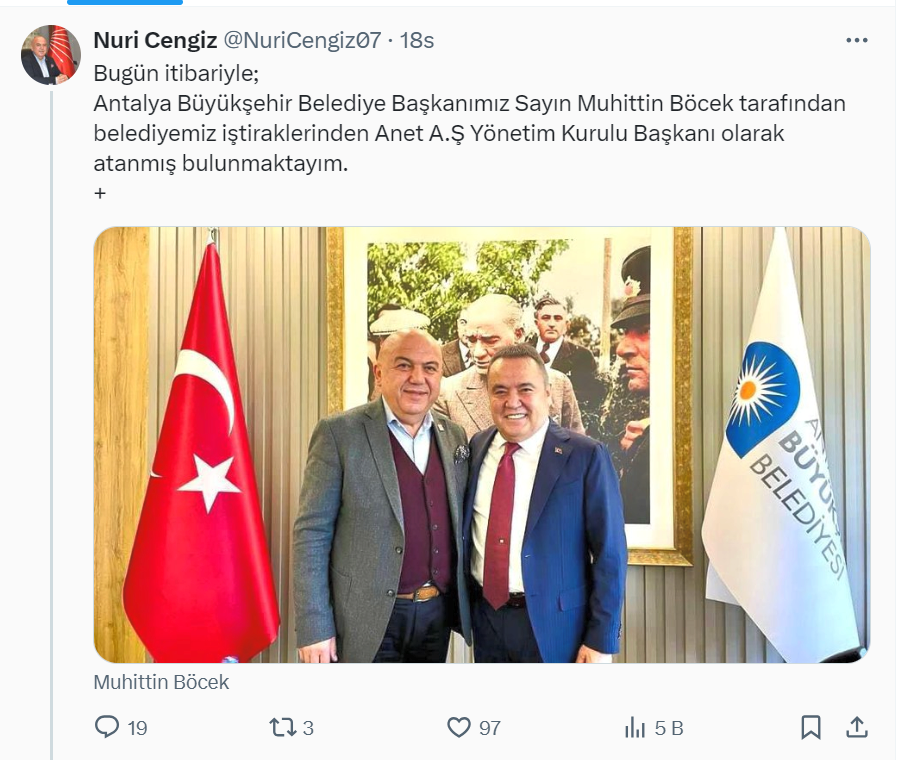The width and height of the screenshot is (910, 760).
Task: Click the retweet arrows icon
Action: (283, 728)
